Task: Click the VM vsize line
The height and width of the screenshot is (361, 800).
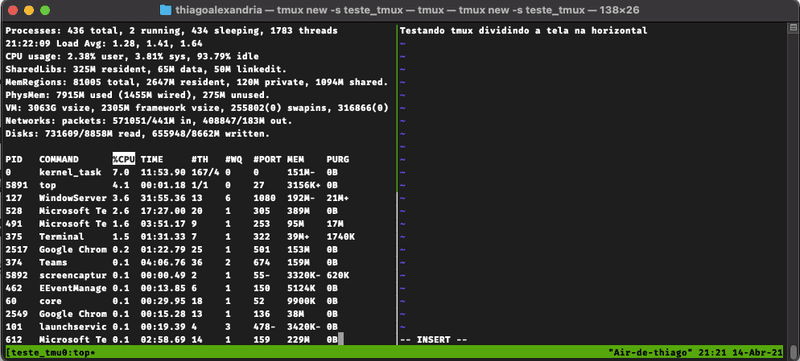Action: pos(197,108)
